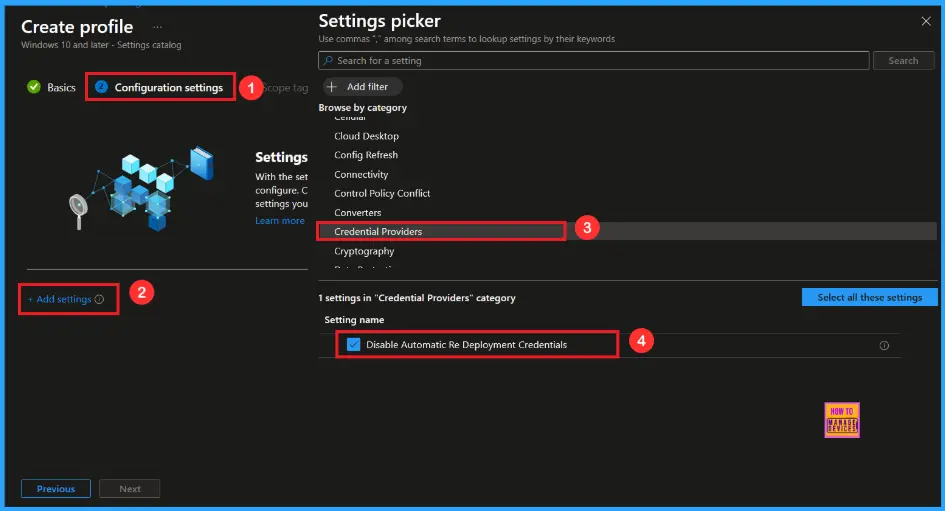
Task: Click the Previous button
Action: 56,489
